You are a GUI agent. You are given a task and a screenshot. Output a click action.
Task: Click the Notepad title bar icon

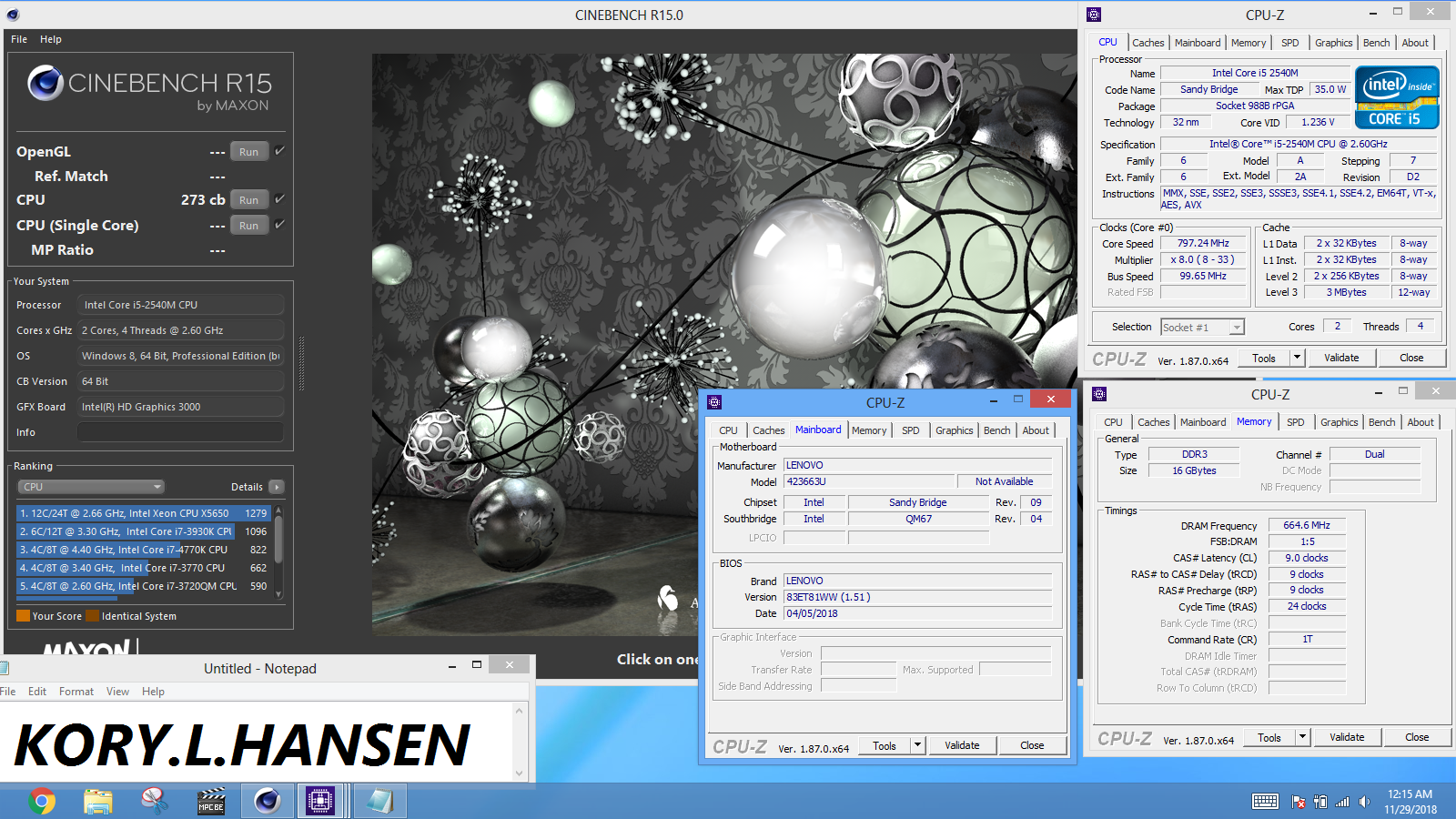pyautogui.click(x=4, y=668)
